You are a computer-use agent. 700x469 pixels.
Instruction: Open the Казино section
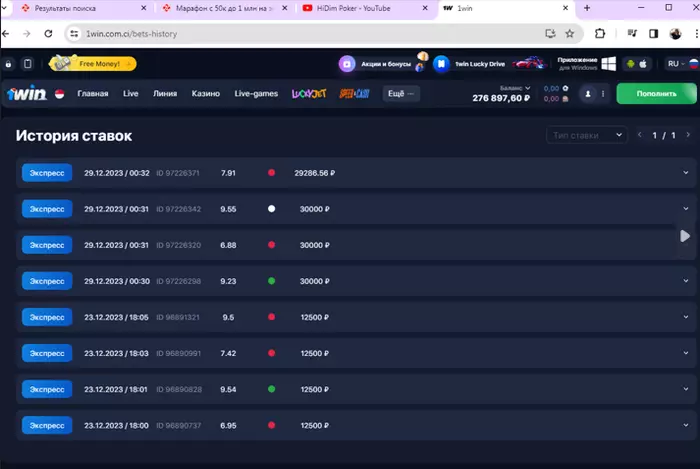tap(206, 94)
